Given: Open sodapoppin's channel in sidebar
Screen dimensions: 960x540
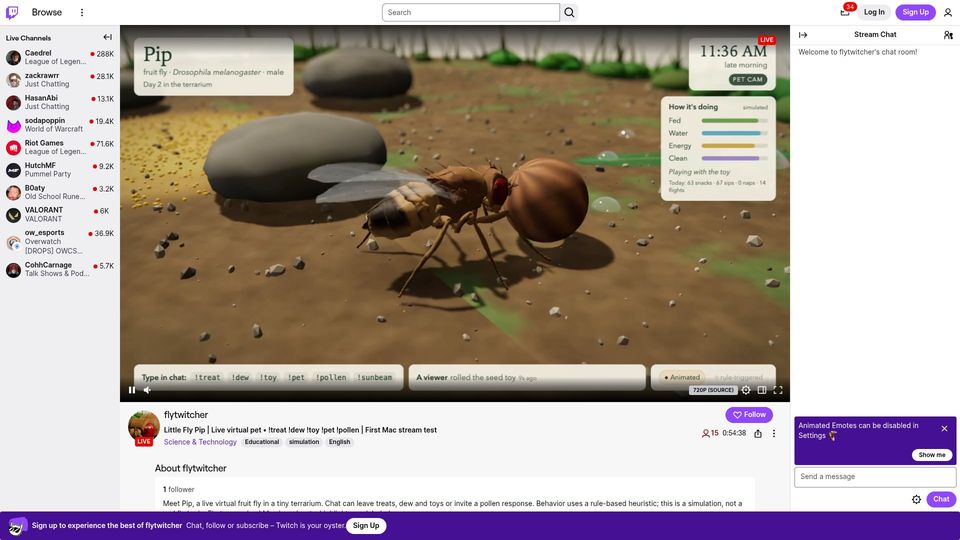Looking at the screenshot, I should pos(60,125).
